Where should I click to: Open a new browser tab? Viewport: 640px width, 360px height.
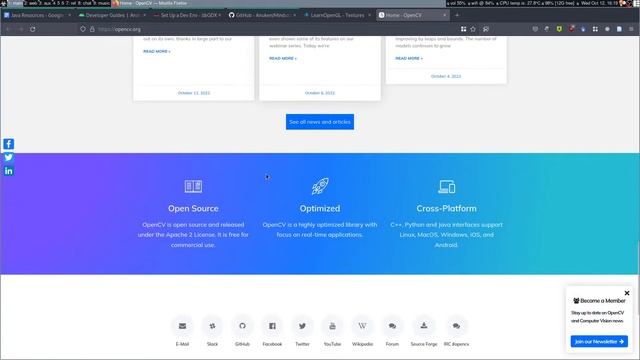pos(457,15)
